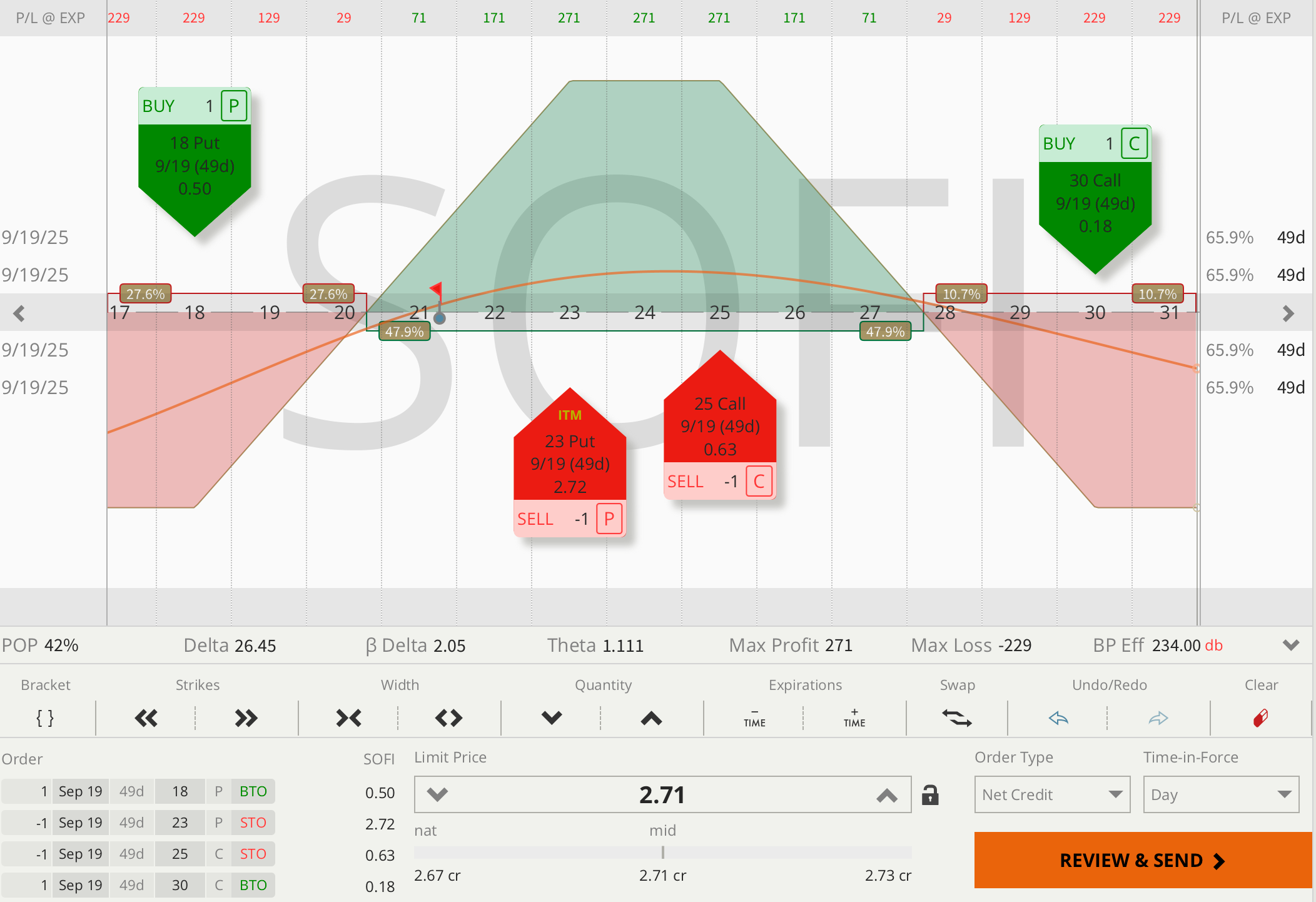
Task: Toggle P type on 18 Put tile
Action: click(x=234, y=106)
